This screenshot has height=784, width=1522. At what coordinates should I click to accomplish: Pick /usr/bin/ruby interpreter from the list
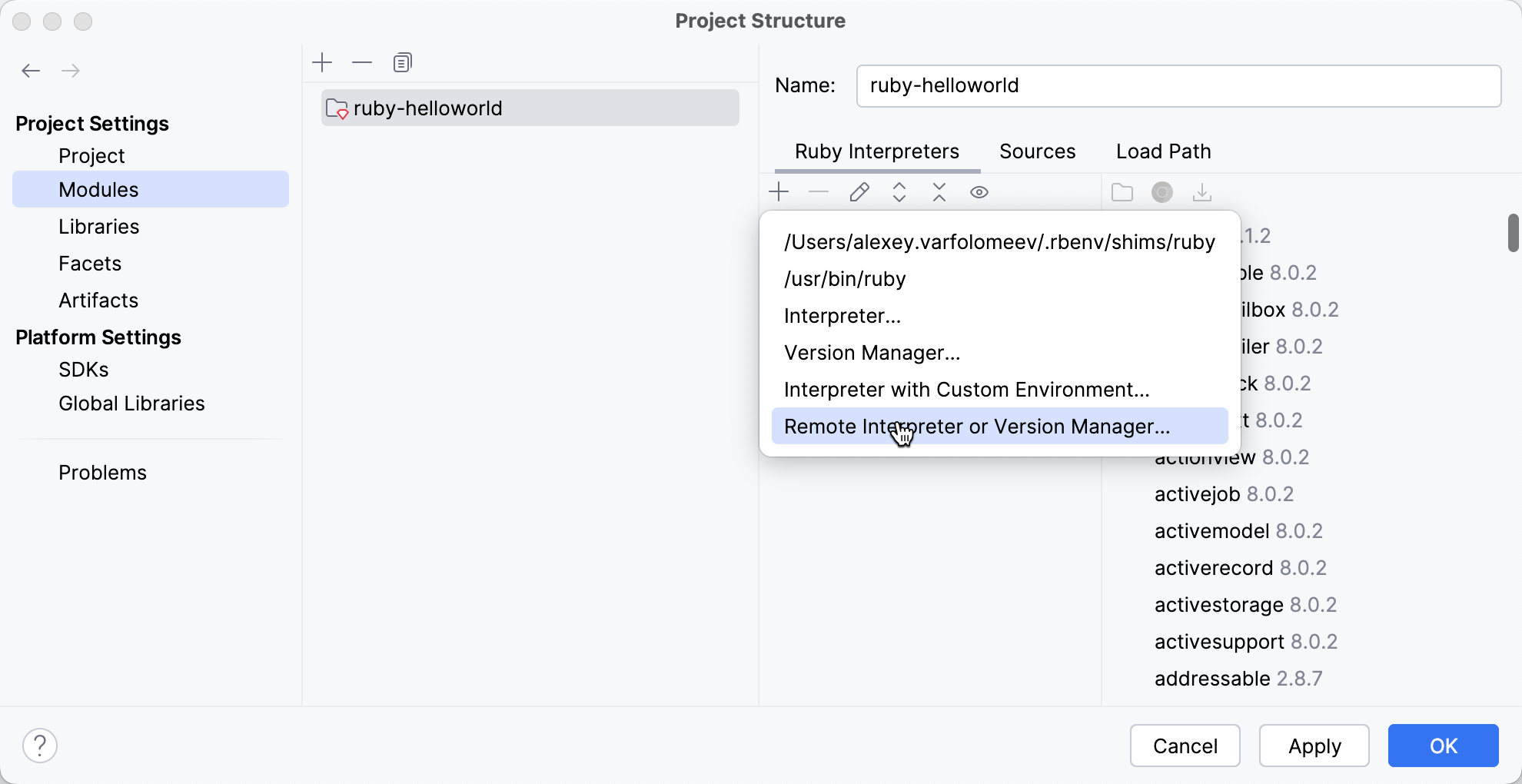point(845,279)
